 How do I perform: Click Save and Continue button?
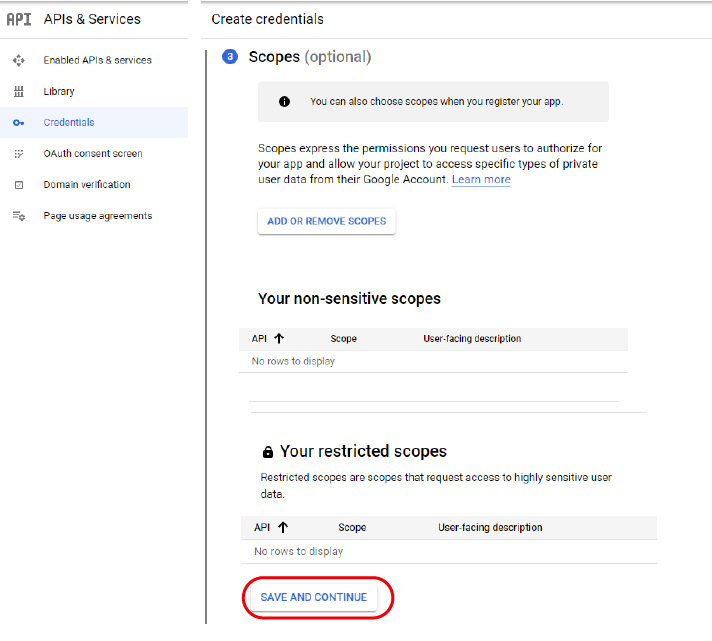point(314,597)
